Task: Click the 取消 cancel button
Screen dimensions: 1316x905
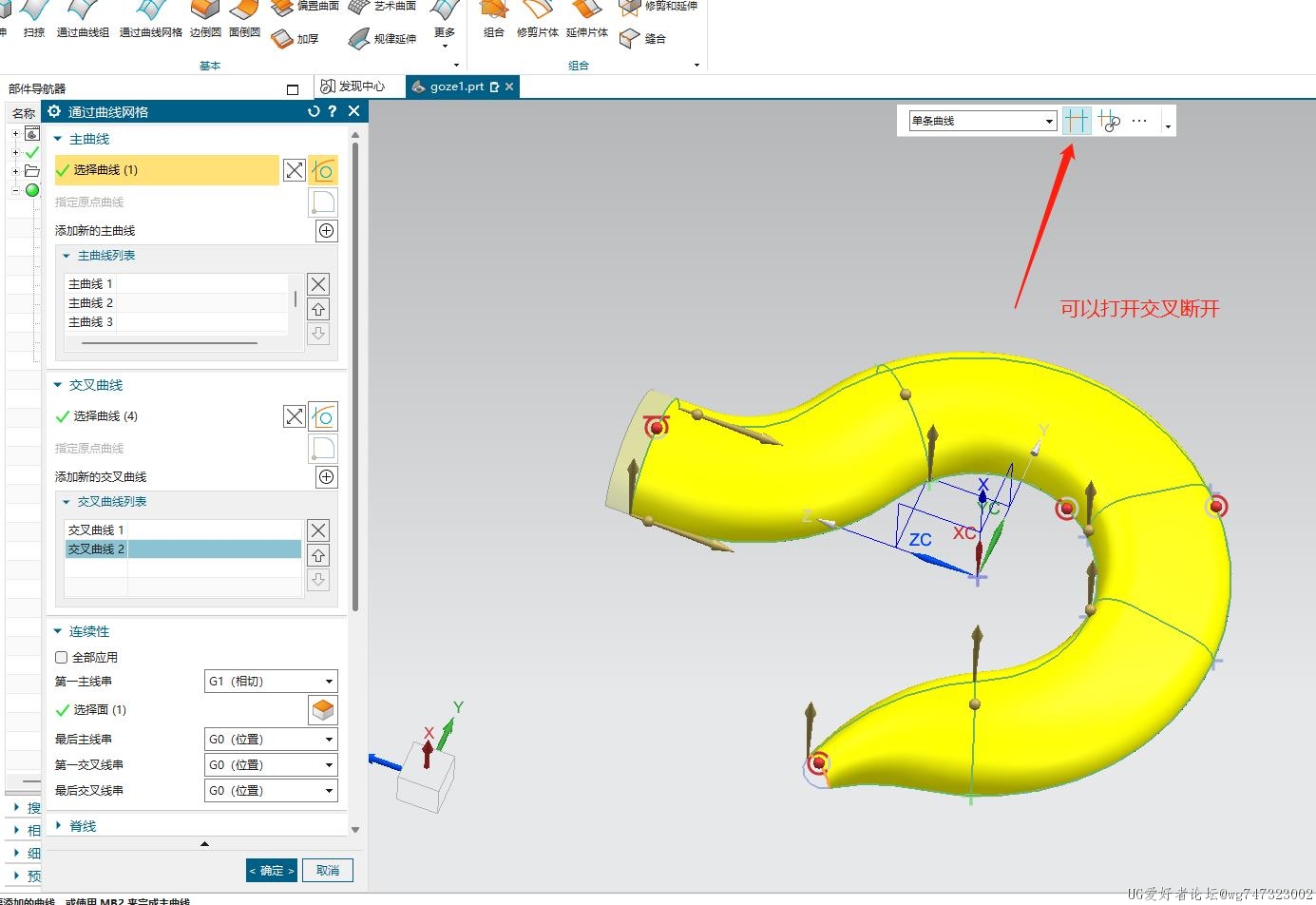Action: coord(328,870)
